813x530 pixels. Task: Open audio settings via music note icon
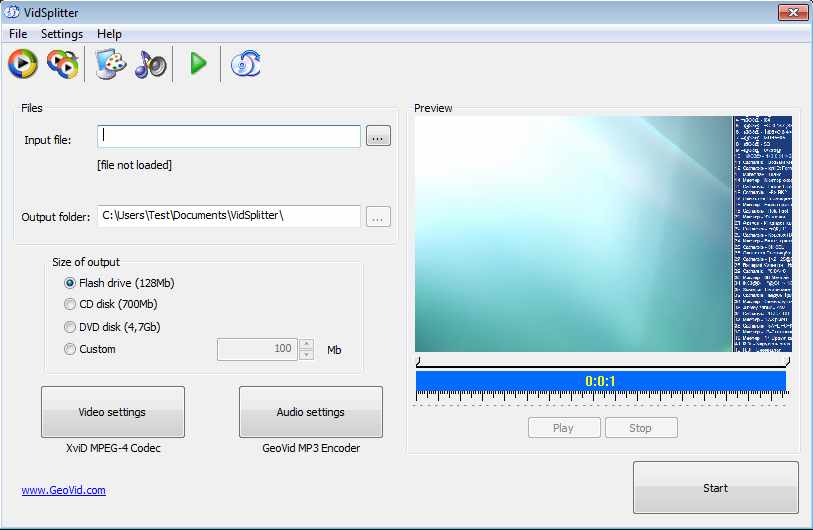[151, 64]
